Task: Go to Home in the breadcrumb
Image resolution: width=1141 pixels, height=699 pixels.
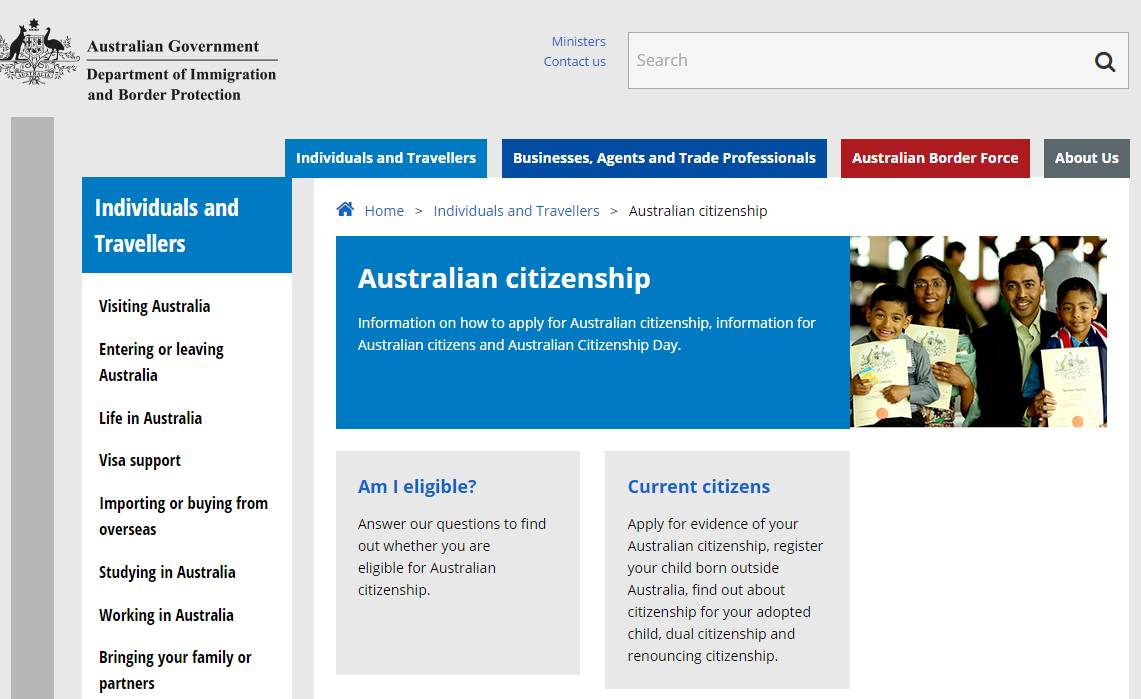Action: (x=384, y=211)
